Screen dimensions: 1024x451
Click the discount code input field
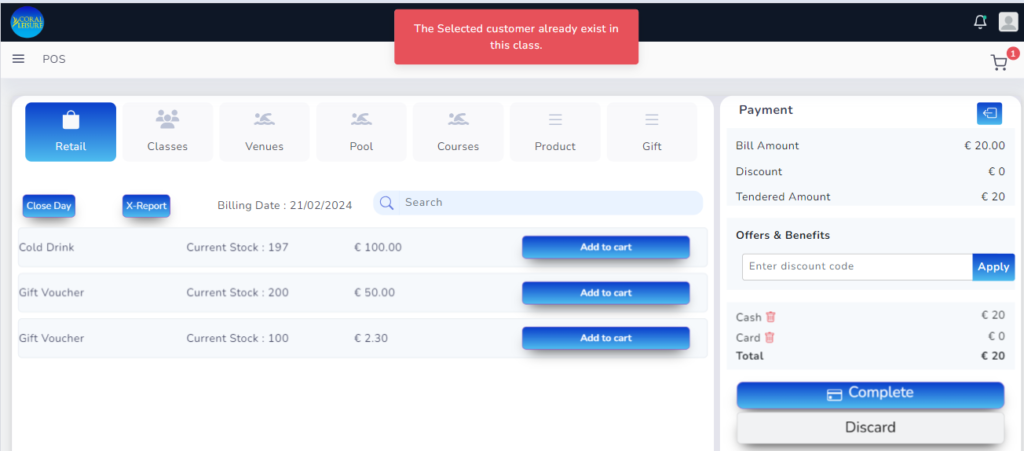click(856, 267)
